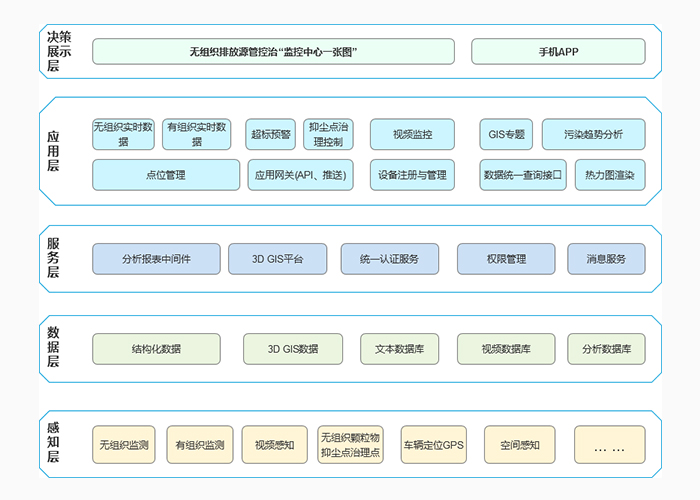Image resolution: width=700 pixels, height=500 pixels.
Task: Open the 视频监控 block
Action: [x=412, y=134]
